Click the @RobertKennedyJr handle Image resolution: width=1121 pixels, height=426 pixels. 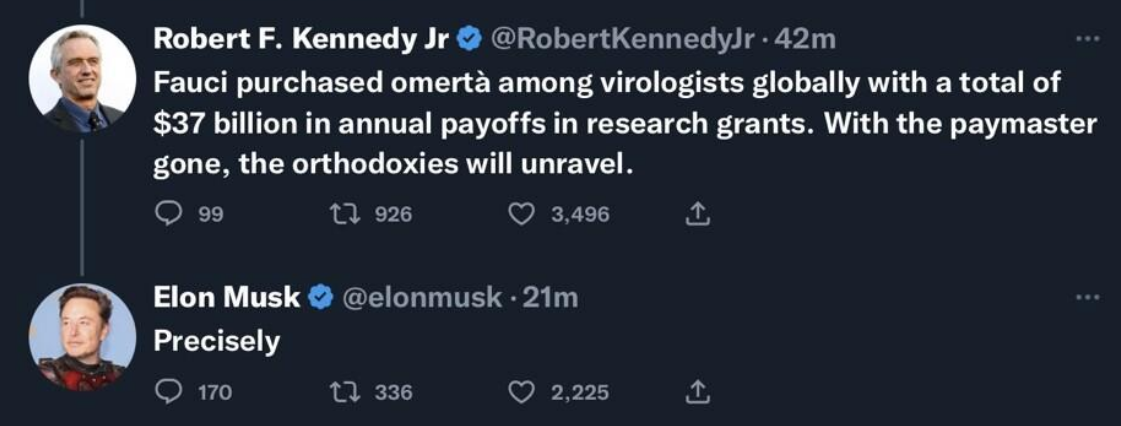pos(618,39)
